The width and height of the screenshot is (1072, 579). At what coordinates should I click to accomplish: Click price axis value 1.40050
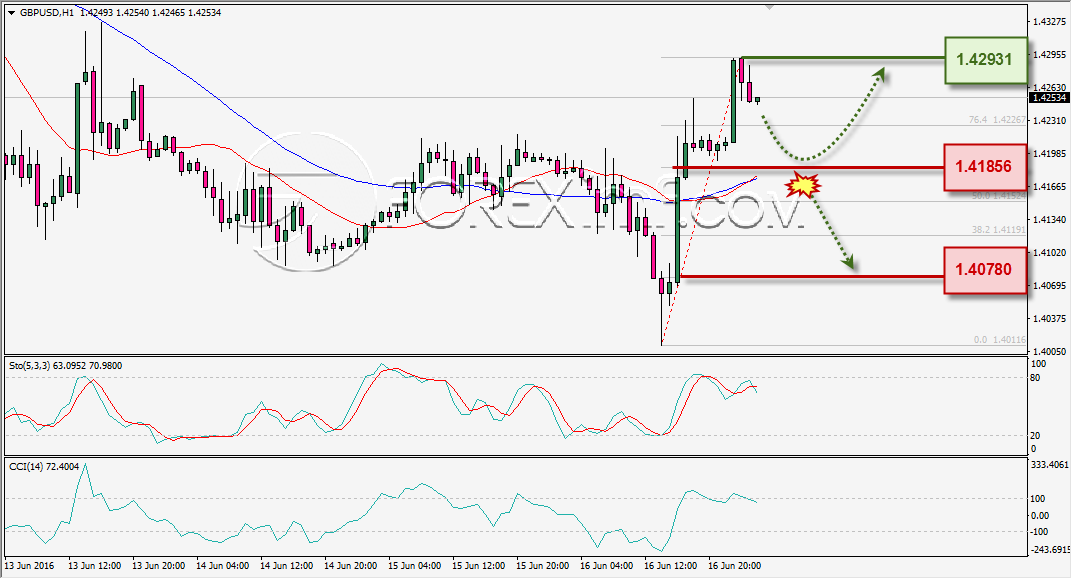(1049, 351)
